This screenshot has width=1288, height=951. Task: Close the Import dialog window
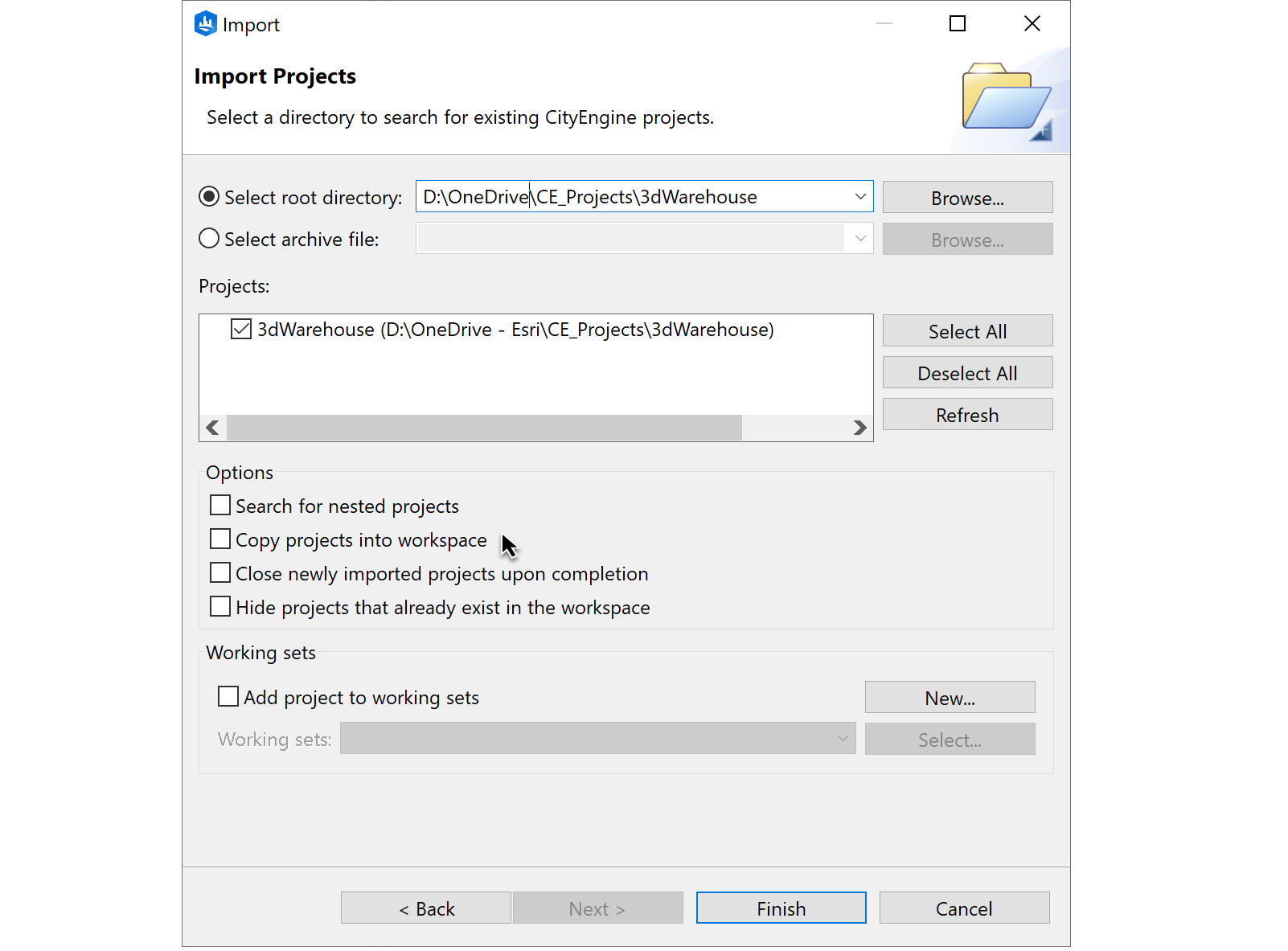pyautogui.click(x=1032, y=24)
